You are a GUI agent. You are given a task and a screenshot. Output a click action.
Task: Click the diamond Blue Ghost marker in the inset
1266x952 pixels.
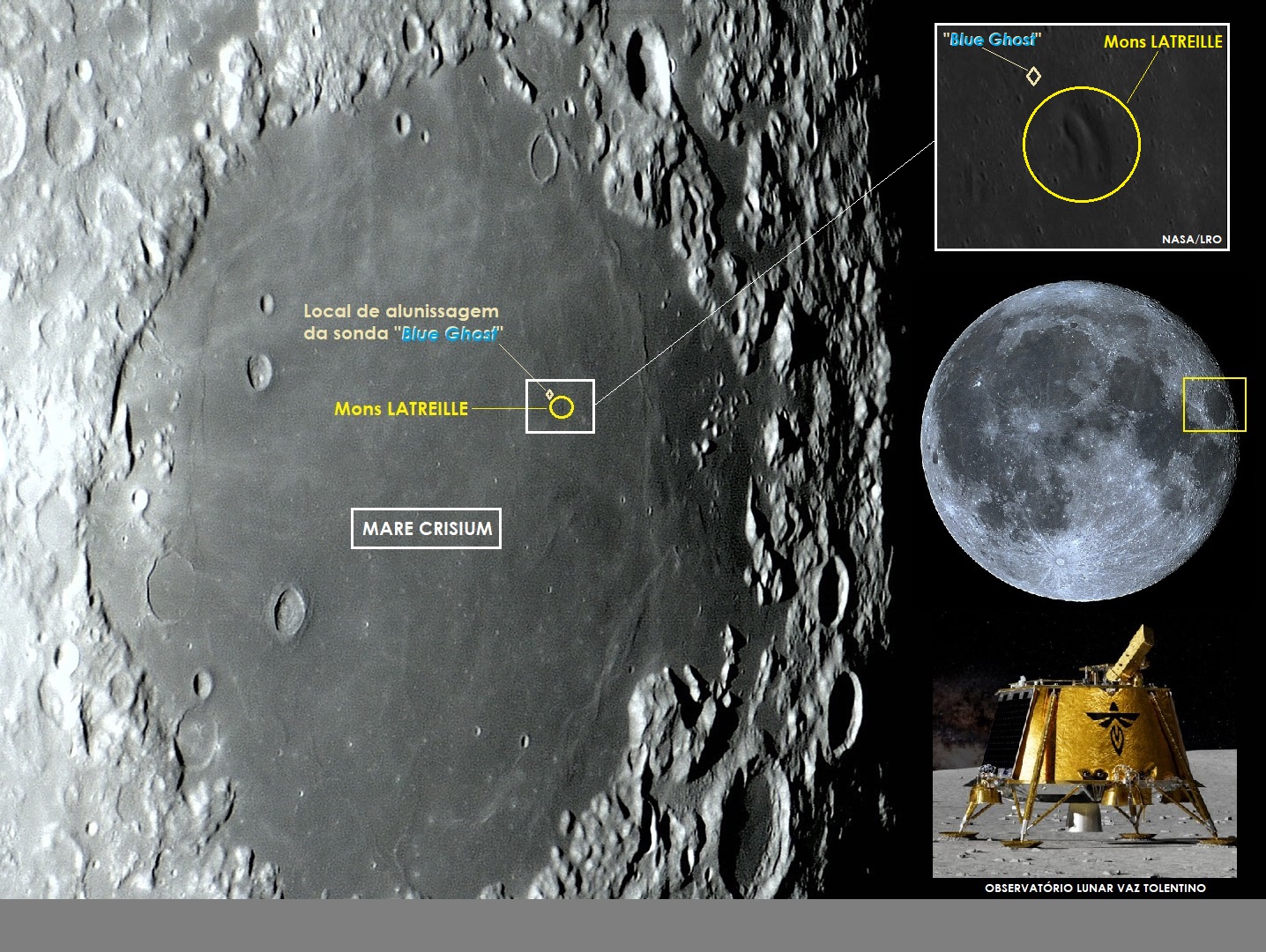[x=1033, y=76]
